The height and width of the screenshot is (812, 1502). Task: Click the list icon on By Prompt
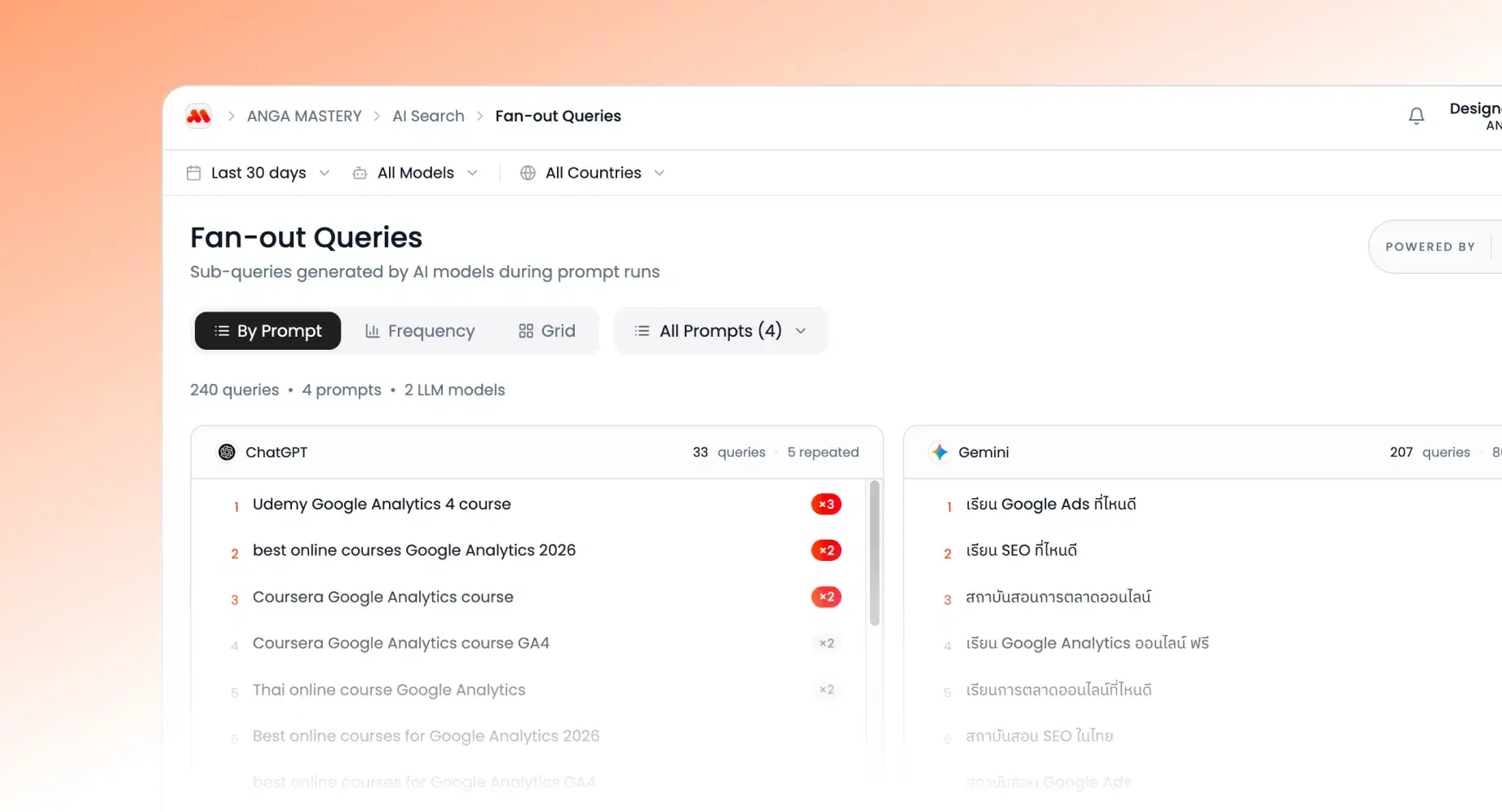click(x=222, y=331)
